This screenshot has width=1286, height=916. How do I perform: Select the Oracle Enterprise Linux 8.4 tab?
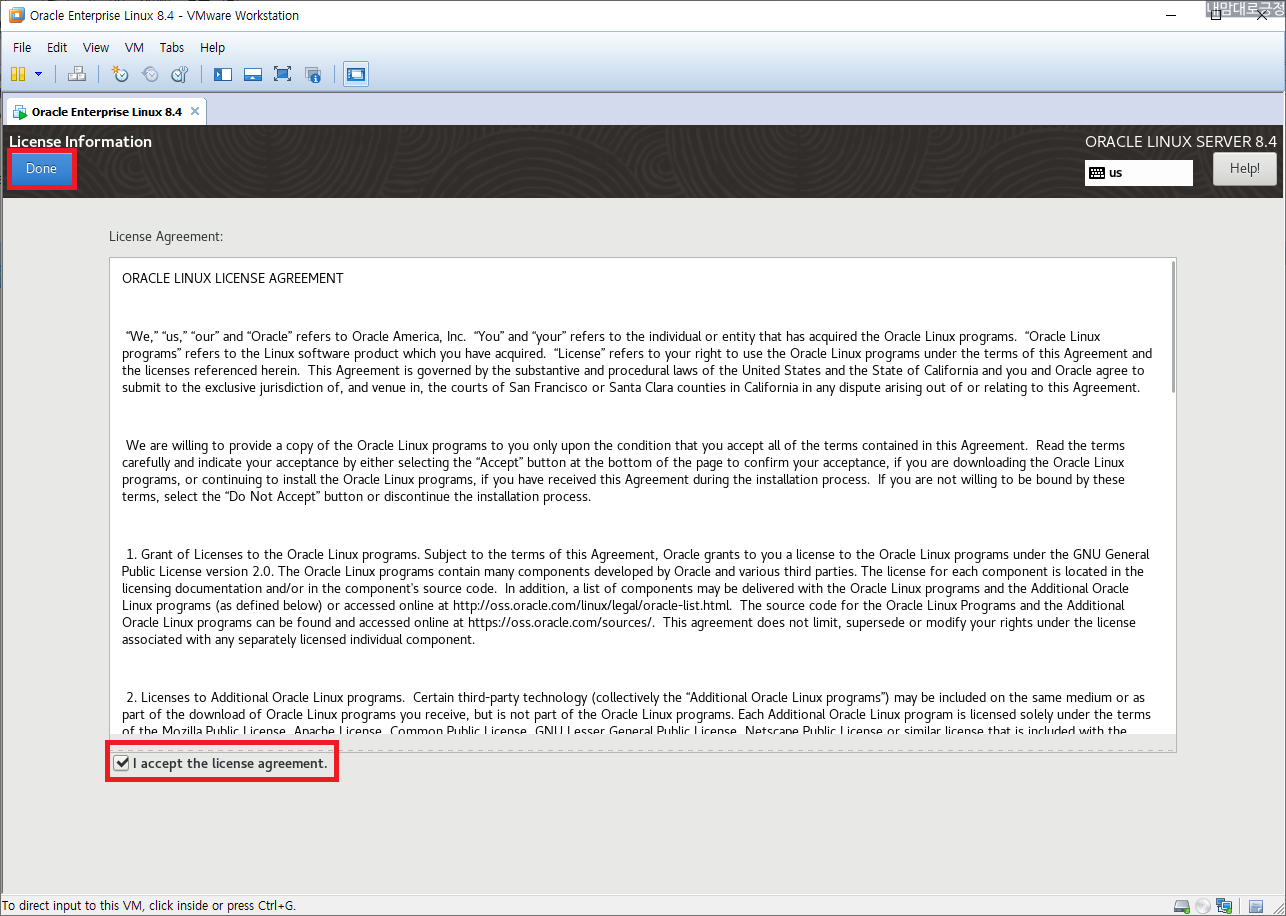pyautogui.click(x=105, y=112)
